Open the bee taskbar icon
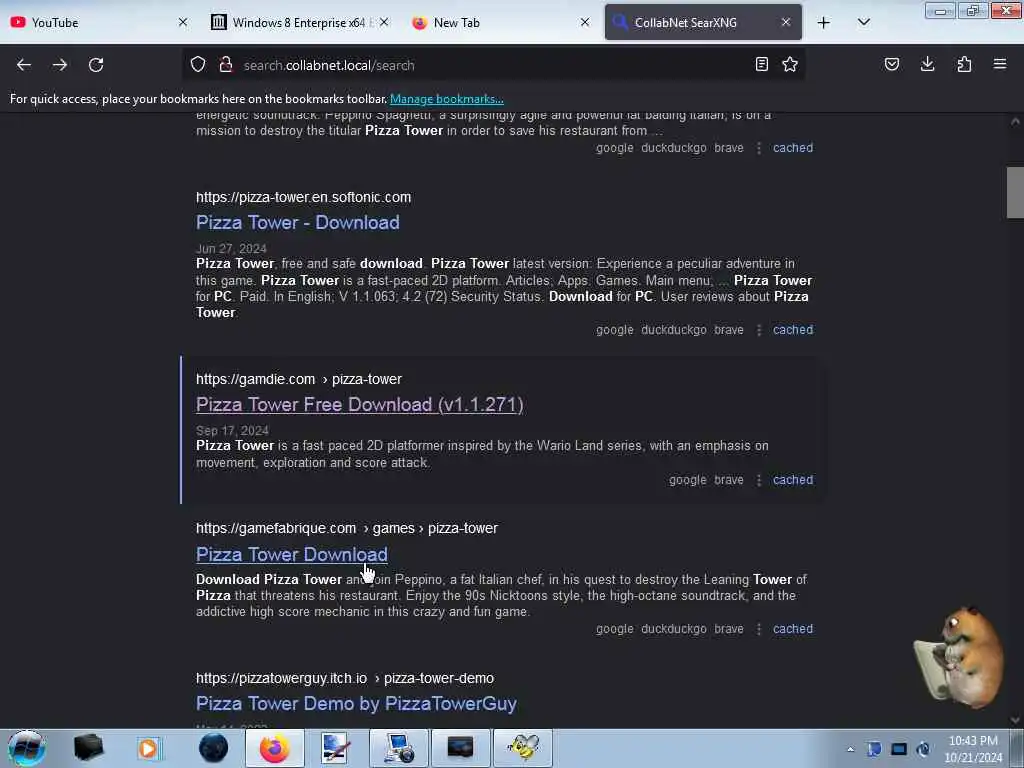 [523, 748]
